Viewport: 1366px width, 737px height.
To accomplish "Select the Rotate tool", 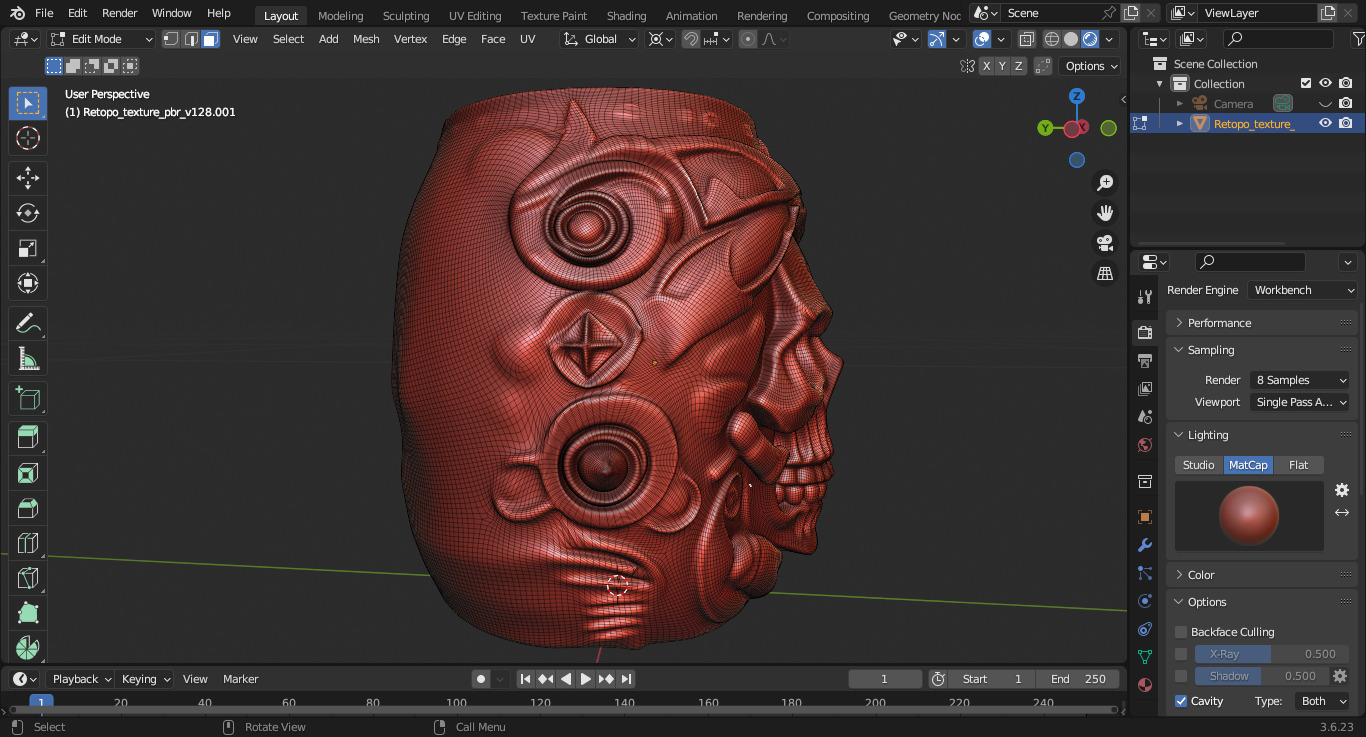I will pyautogui.click(x=28, y=214).
